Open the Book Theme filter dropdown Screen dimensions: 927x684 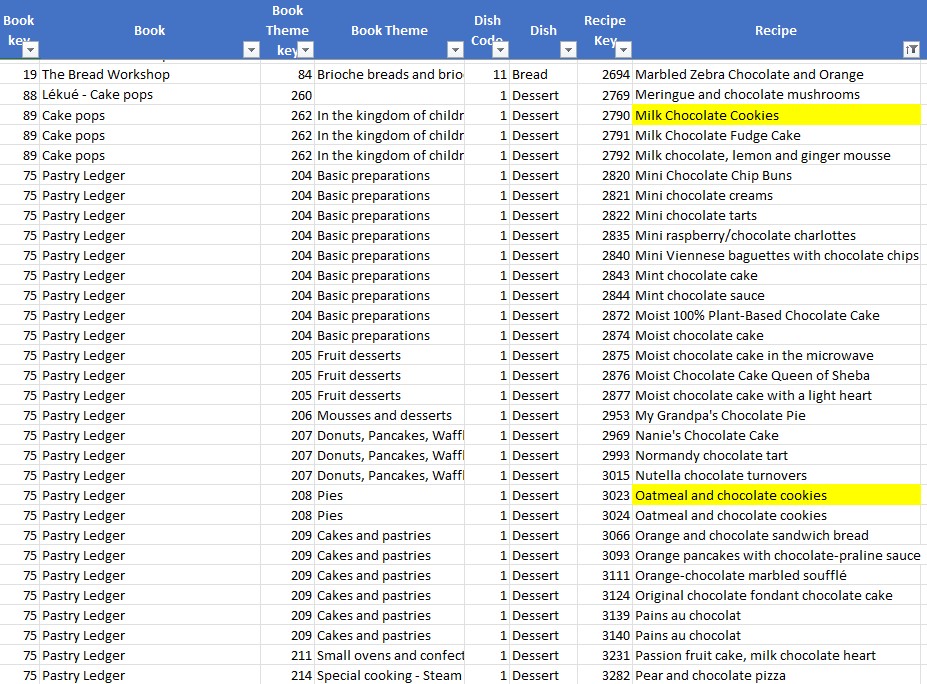[x=455, y=50]
